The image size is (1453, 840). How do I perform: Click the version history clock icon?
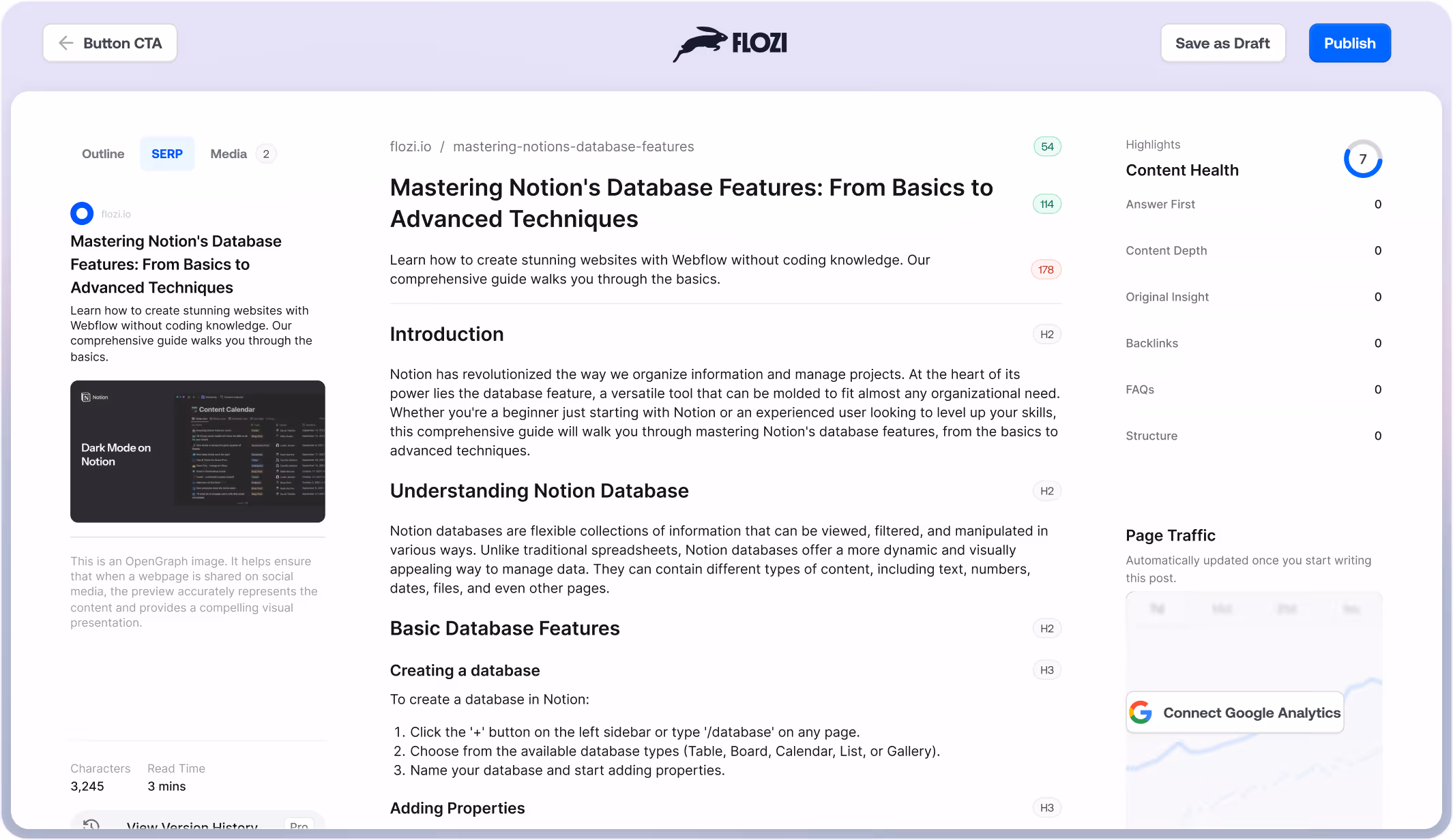pyautogui.click(x=91, y=825)
